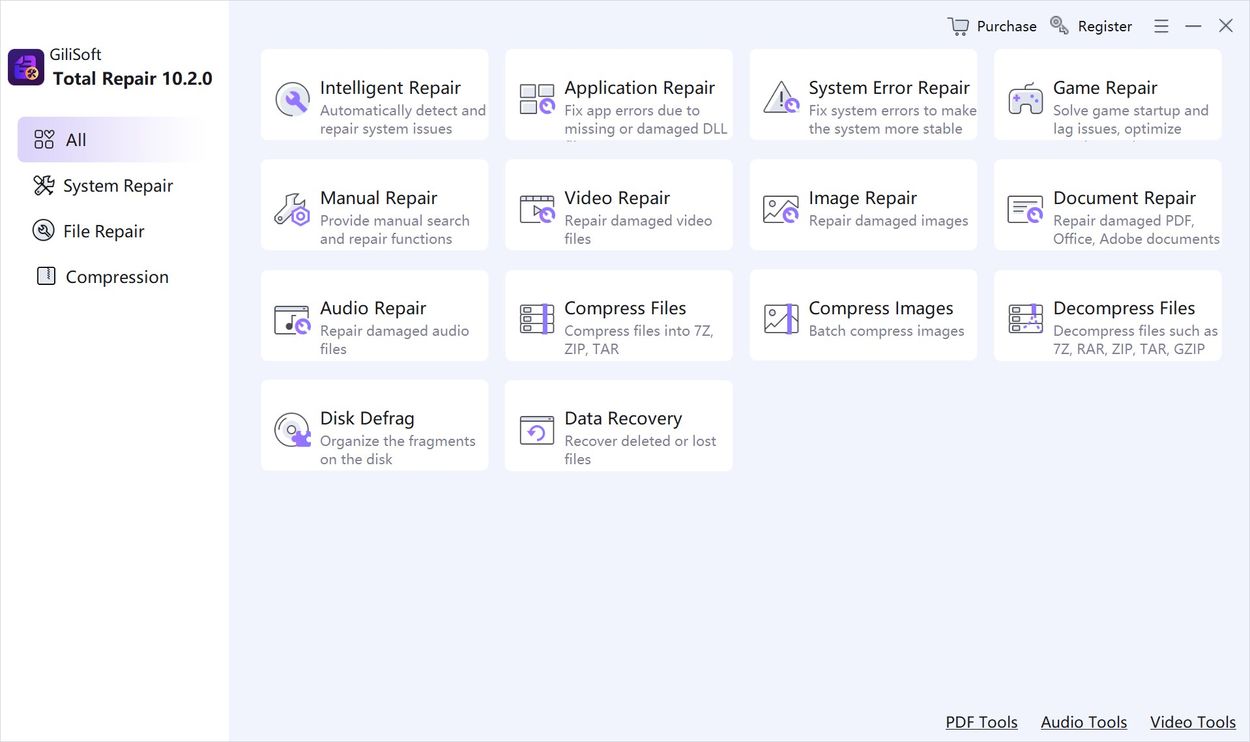Click the Application Repair icon
1250x742 pixels.
point(537,99)
